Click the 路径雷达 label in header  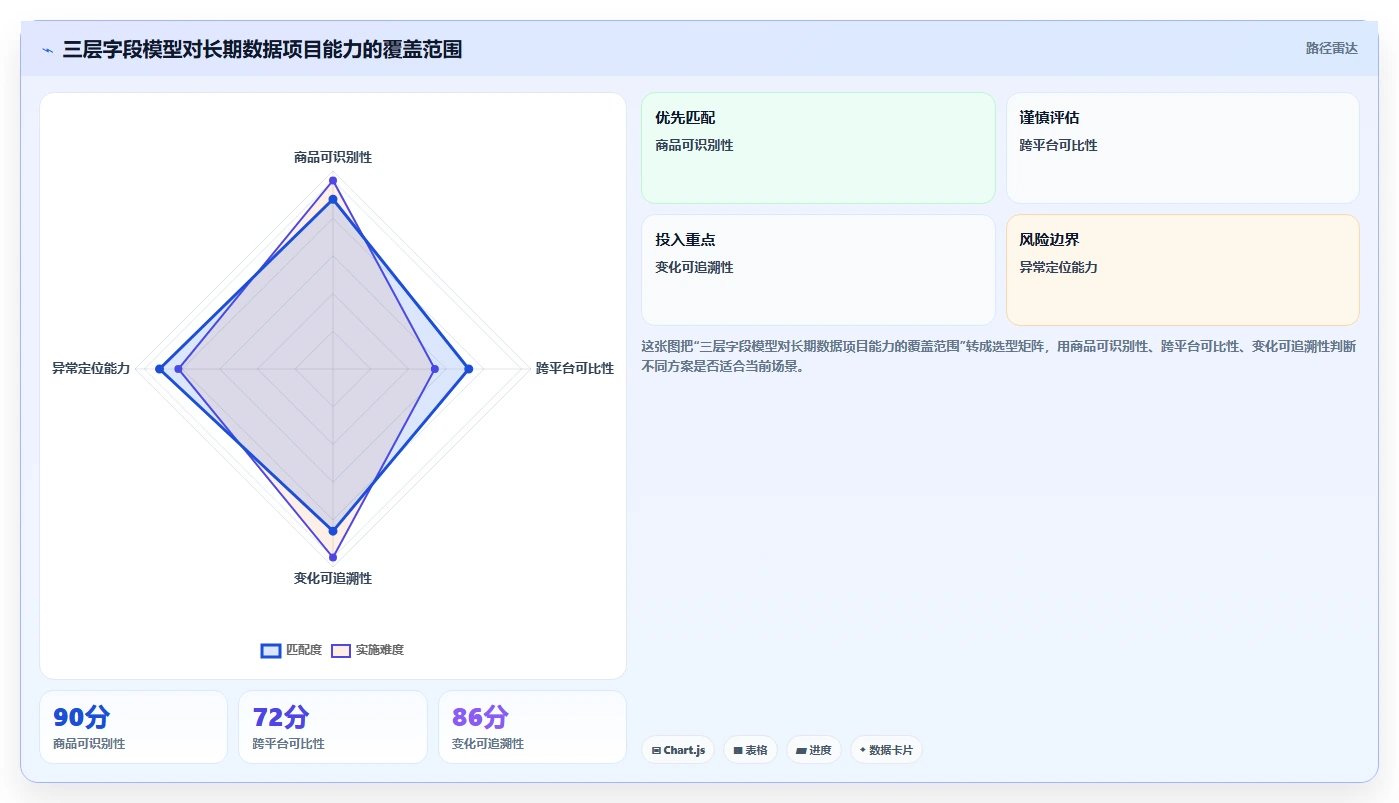1331,48
